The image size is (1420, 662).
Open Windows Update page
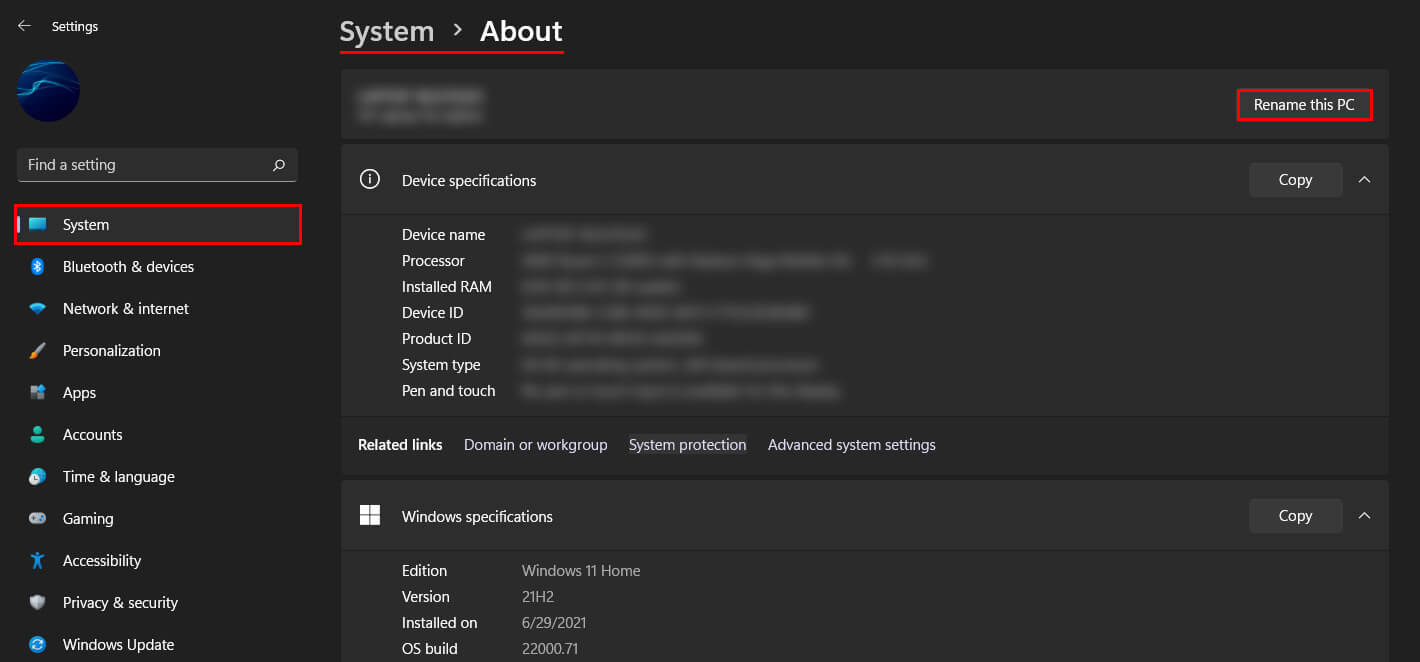pyautogui.click(x=158, y=645)
